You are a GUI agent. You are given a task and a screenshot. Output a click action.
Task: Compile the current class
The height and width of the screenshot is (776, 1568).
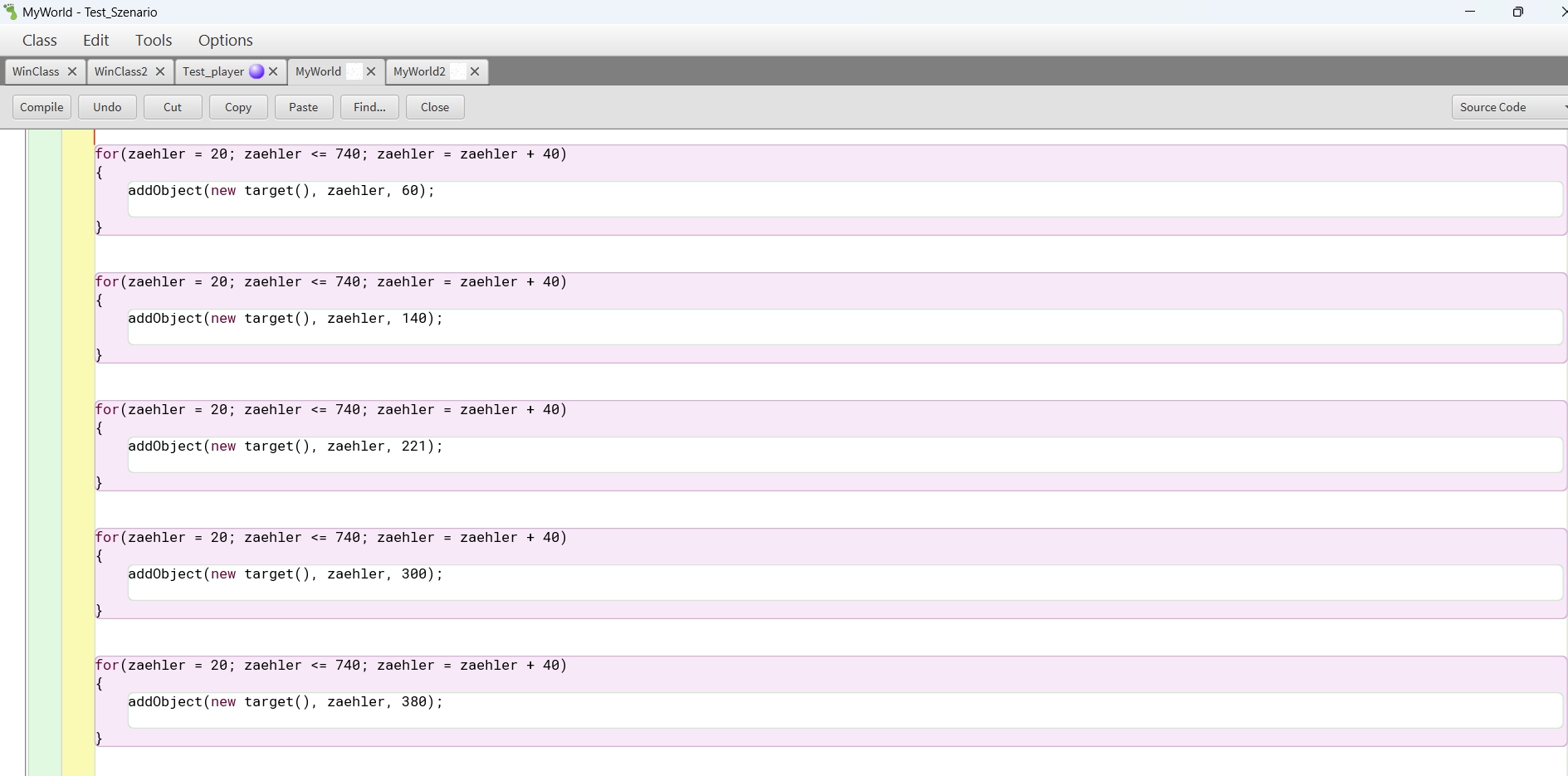click(42, 106)
